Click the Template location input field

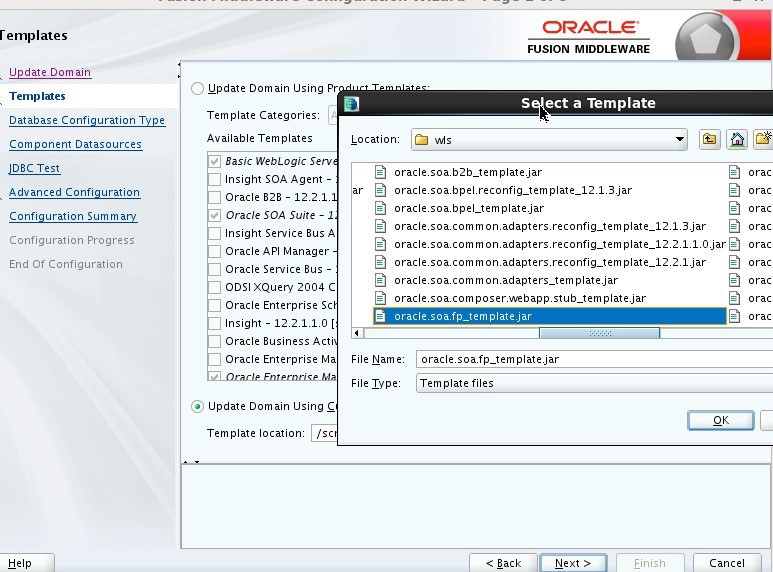(324, 433)
